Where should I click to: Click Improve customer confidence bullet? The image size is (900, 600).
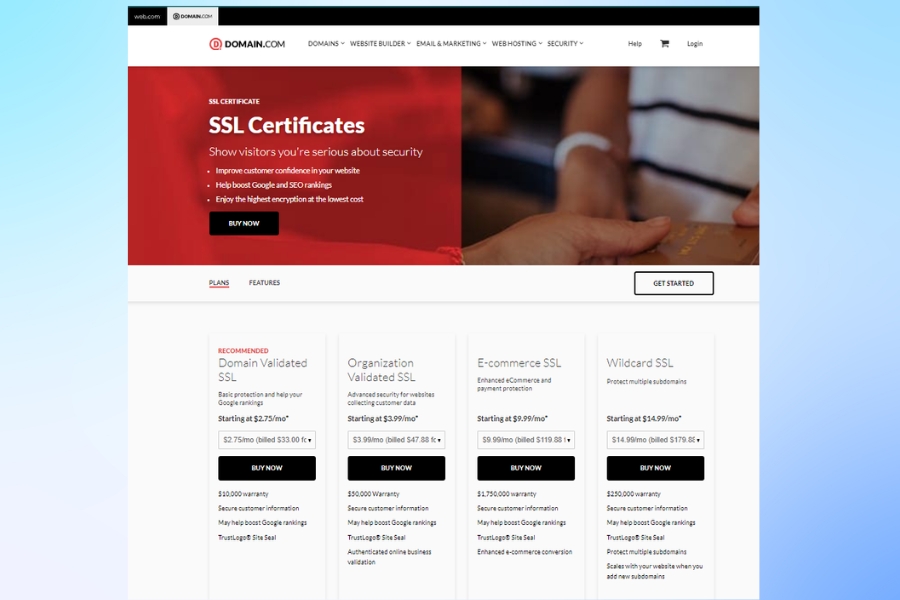tap(288, 171)
